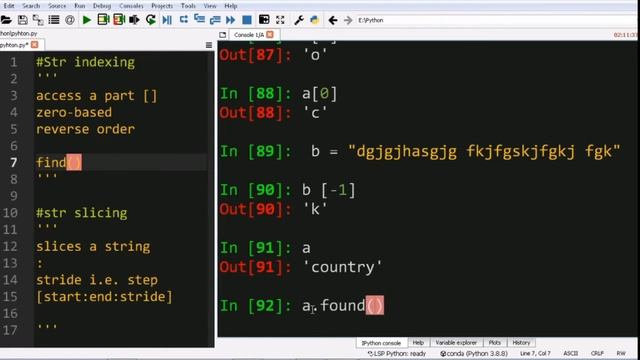The image size is (640, 360).
Task: Go back with the left arrow icon
Action: (333, 20)
